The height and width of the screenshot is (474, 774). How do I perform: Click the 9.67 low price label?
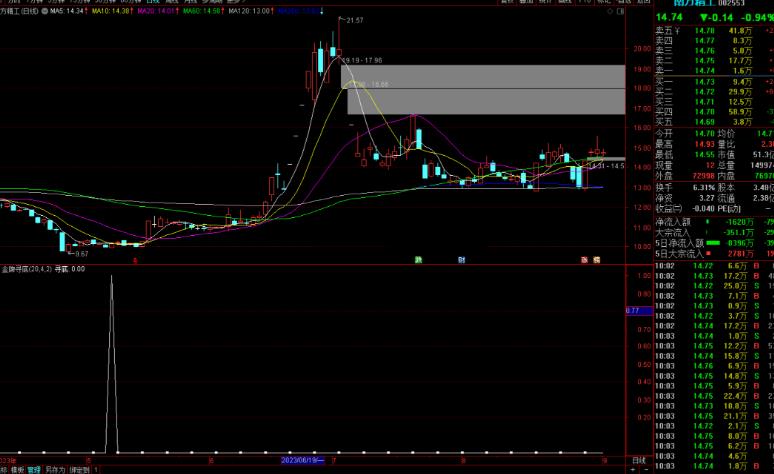coord(81,254)
